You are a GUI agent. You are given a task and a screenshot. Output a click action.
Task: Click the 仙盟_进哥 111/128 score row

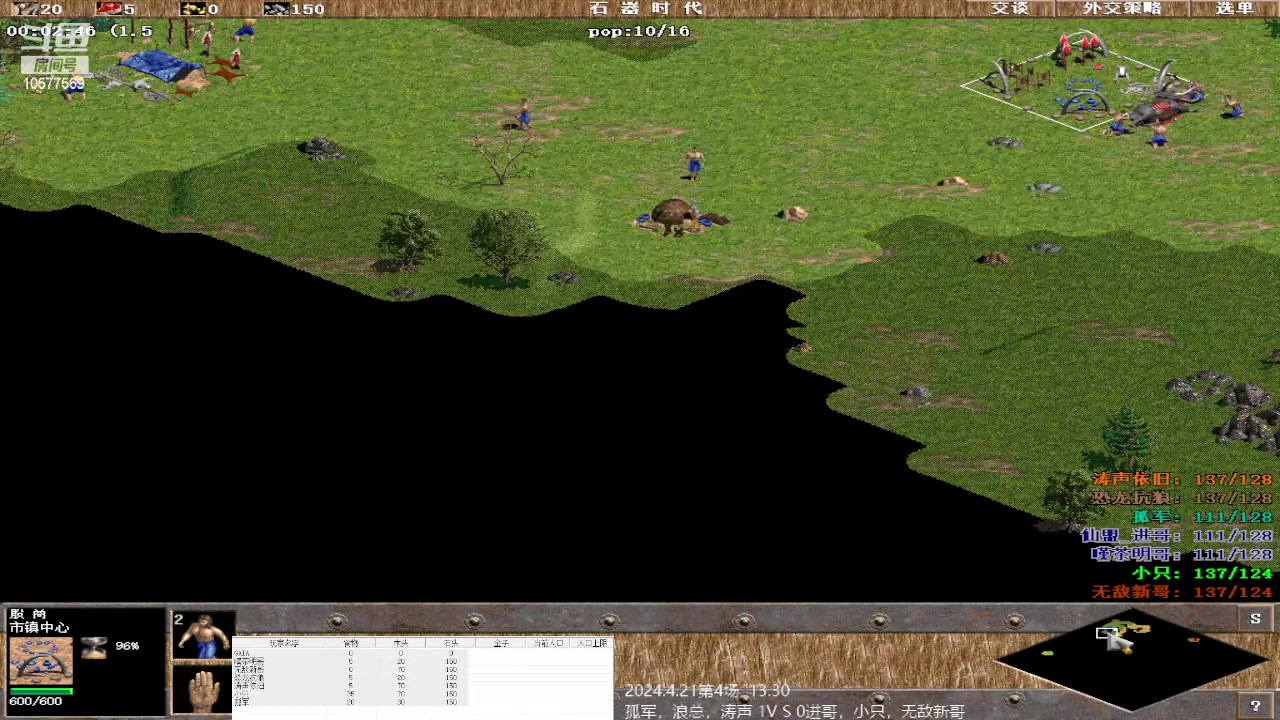1177,536
